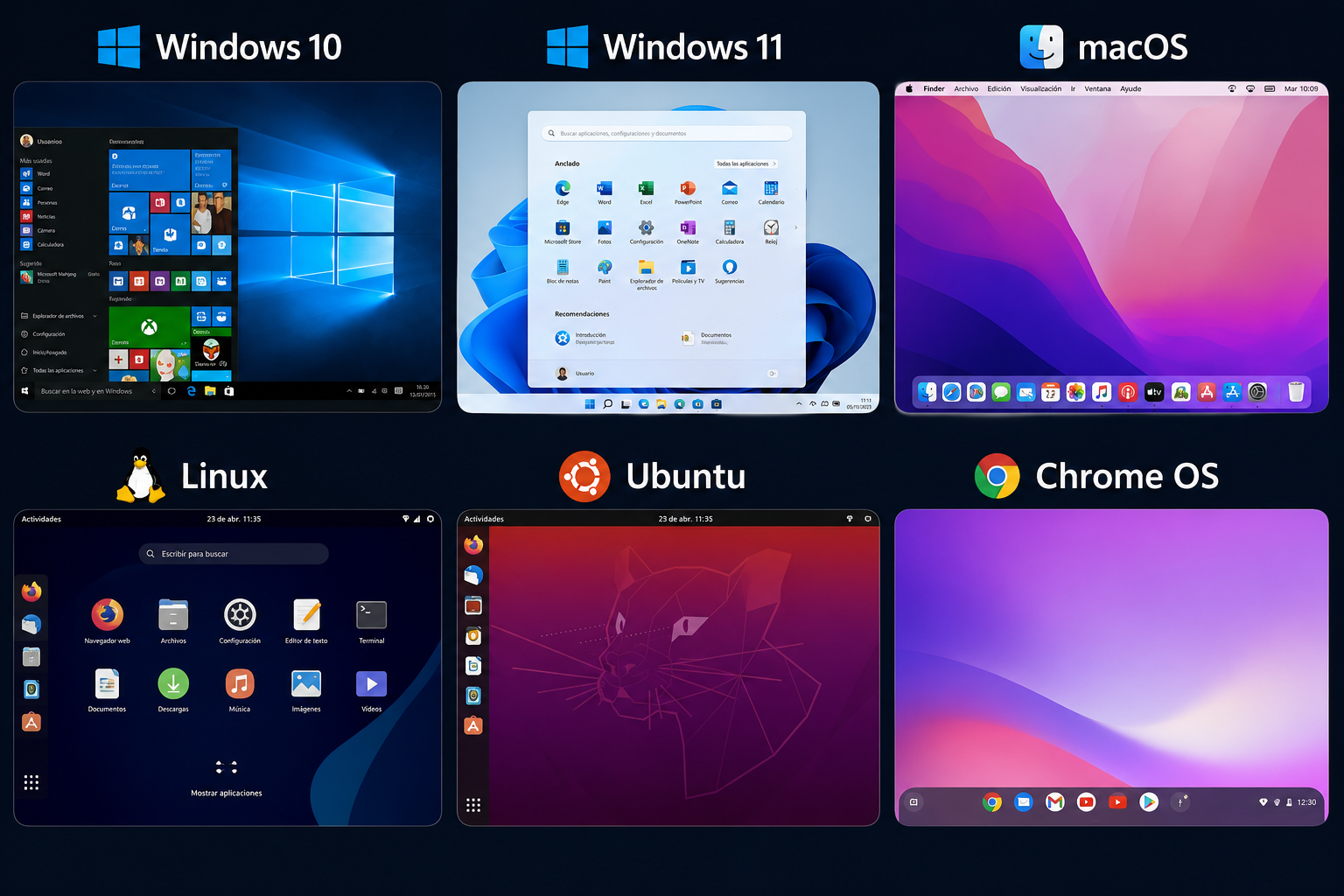Expand Explorador de archivos in Windows 10 Start
1344x896 pixels.
[94, 316]
